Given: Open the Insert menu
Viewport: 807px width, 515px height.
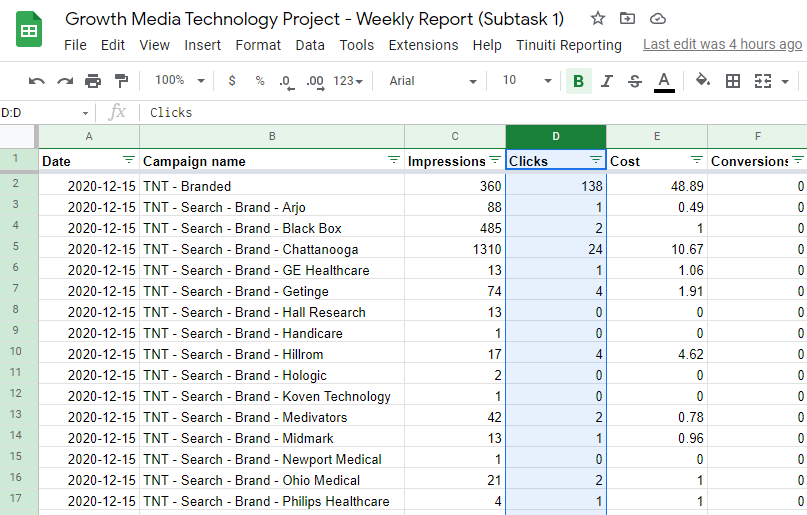Looking at the screenshot, I should point(203,45).
